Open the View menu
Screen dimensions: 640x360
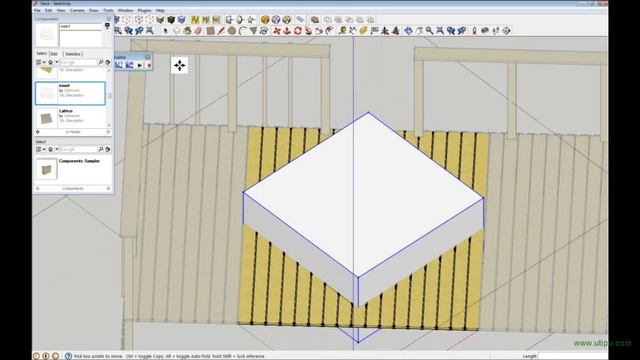(x=61, y=10)
